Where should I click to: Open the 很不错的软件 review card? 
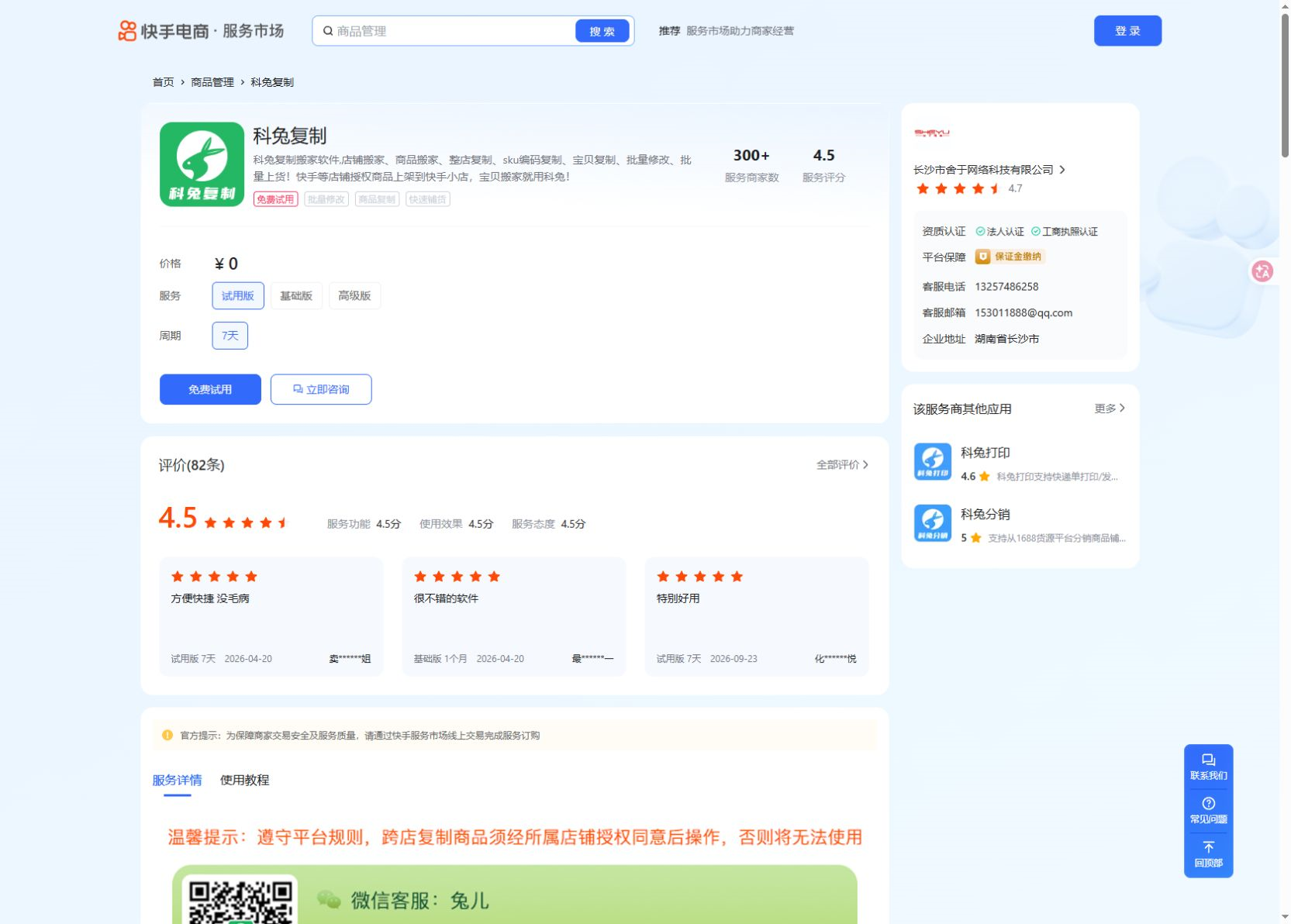click(x=513, y=617)
